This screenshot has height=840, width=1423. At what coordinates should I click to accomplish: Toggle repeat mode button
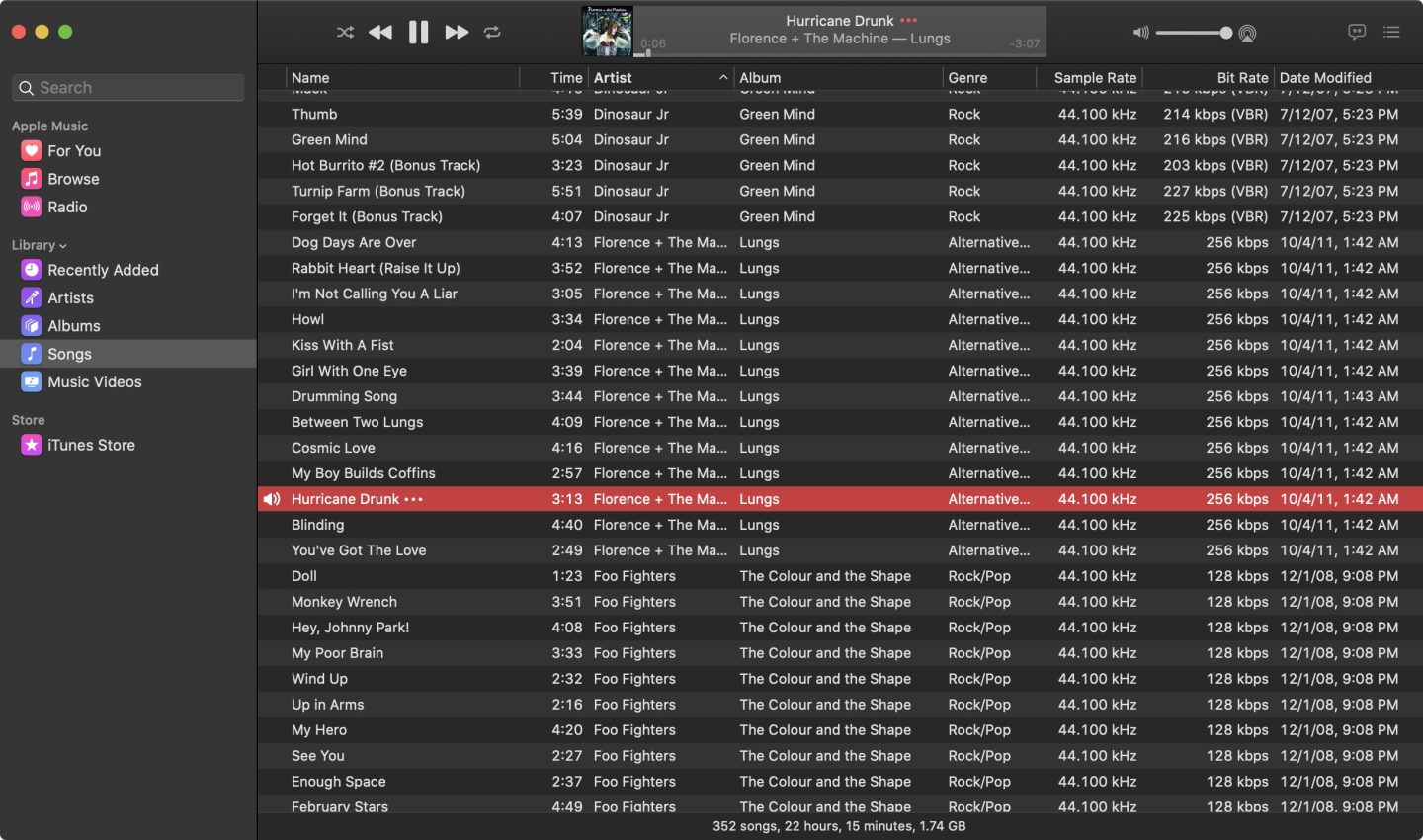492,33
